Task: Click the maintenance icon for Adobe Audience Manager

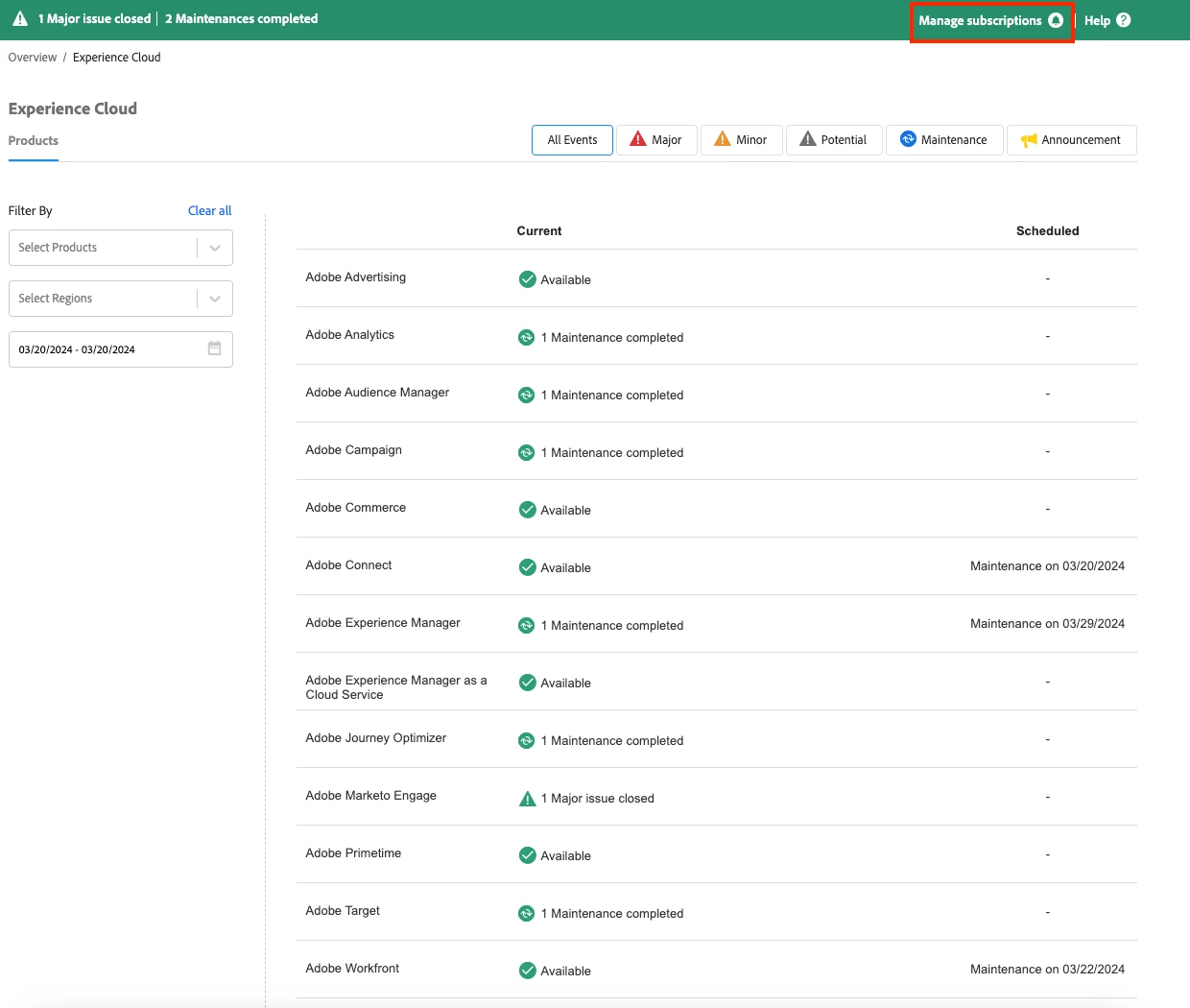Action: pos(526,395)
